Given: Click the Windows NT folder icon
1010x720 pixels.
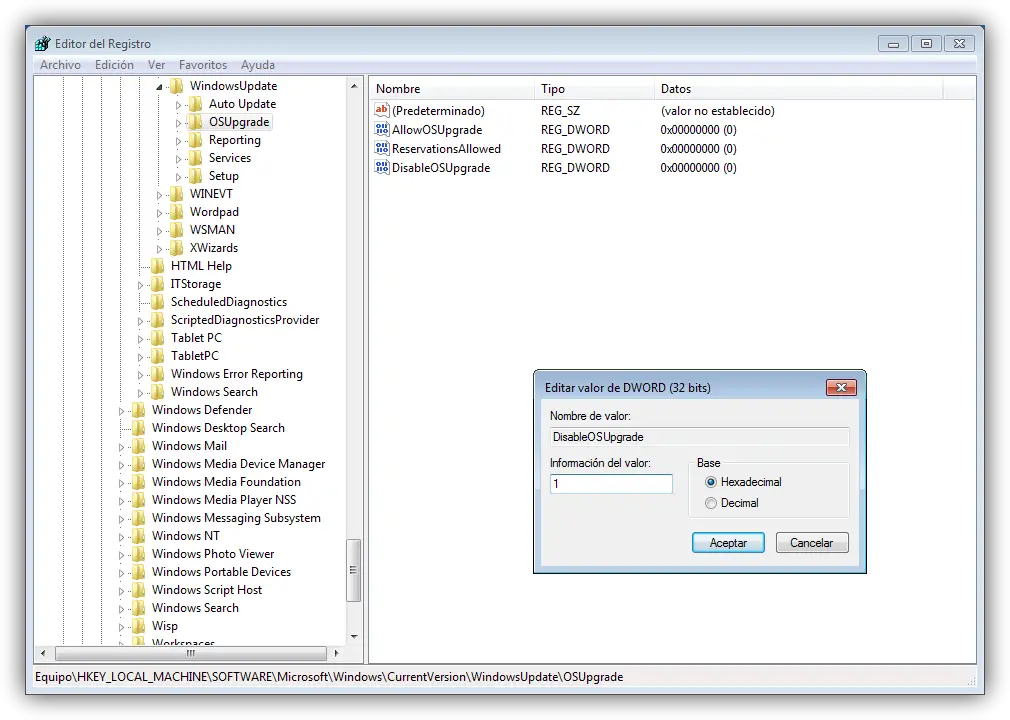Looking at the screenshot, I should (x=138, y=536).
